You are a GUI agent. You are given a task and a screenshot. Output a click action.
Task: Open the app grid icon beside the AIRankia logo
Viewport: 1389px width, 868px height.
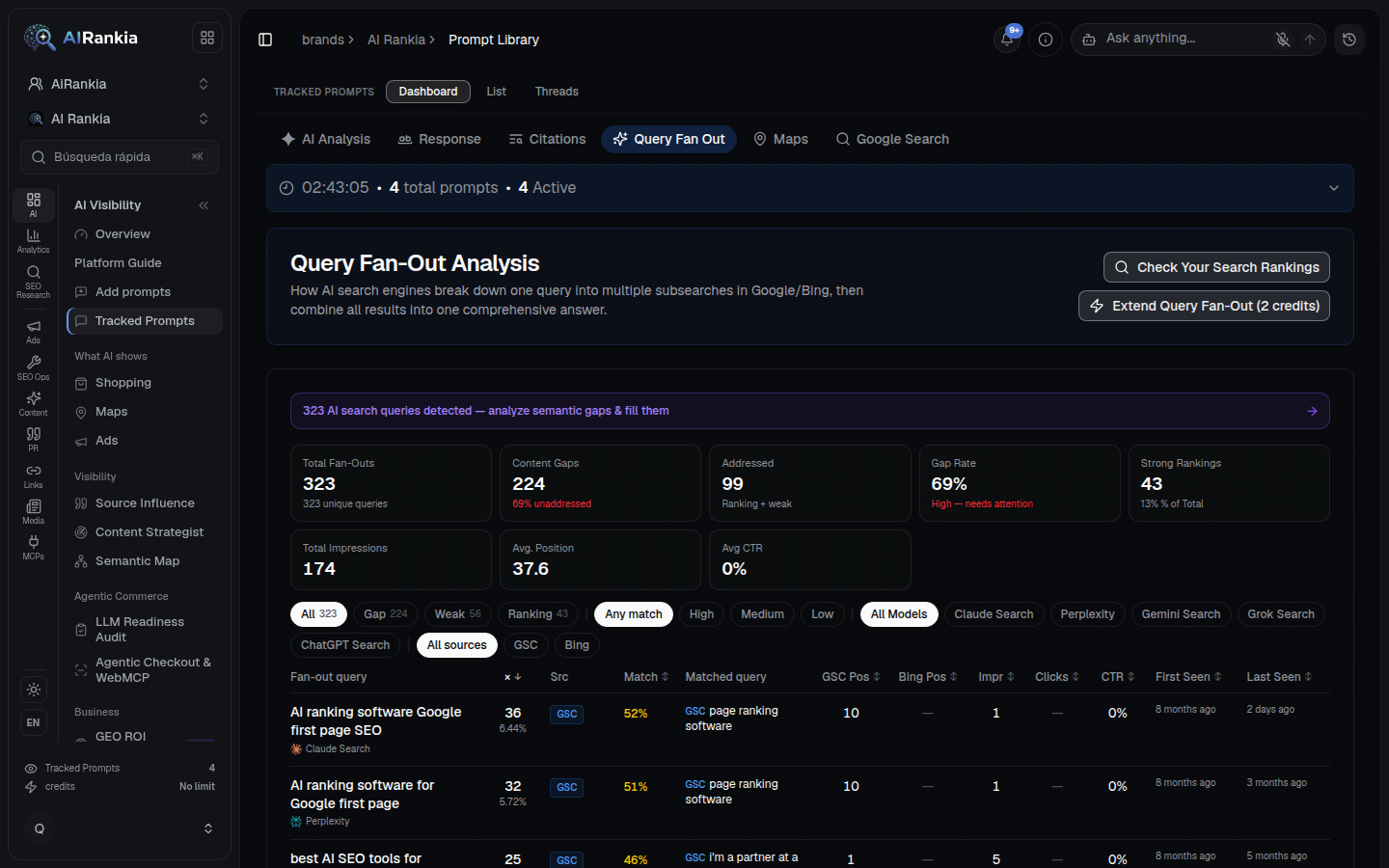pos(207,38)
